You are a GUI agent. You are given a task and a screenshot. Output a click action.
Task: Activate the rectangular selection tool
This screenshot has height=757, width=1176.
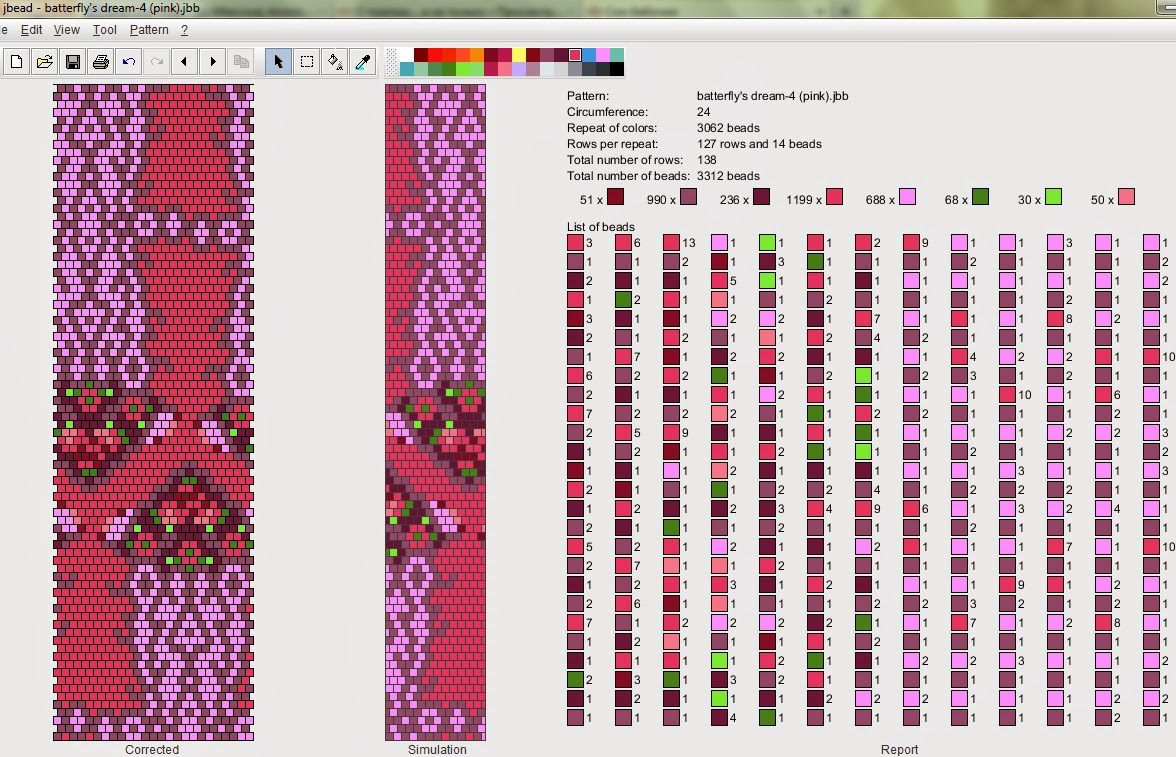click(x=307, y=62)
